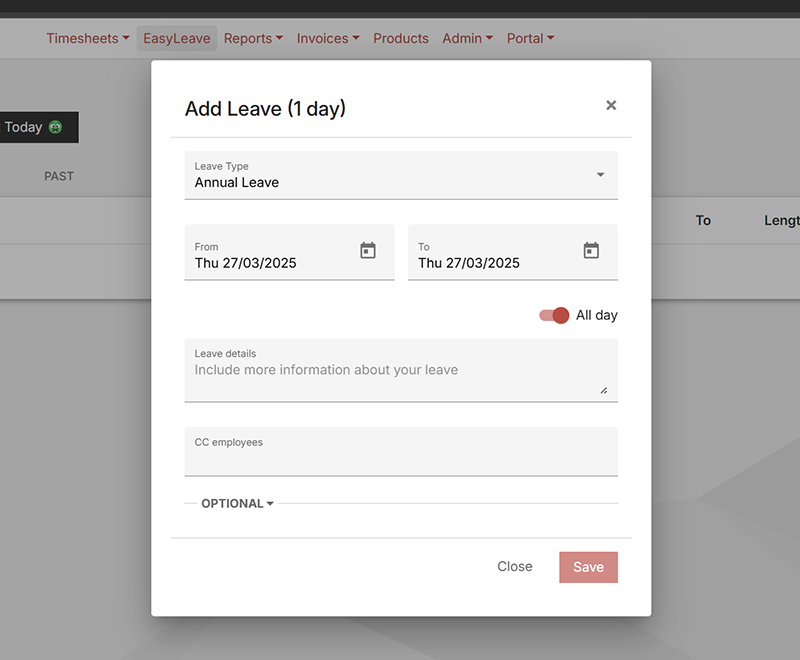Expand the OPTIONAL section
The height and width of the screenshot is (660, 800).
click(x=237, y=503)
